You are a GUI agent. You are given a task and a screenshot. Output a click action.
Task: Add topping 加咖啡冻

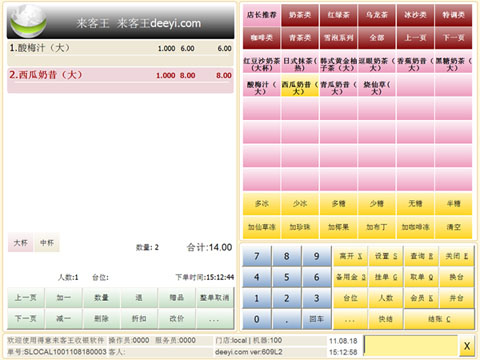pos(415,227)
